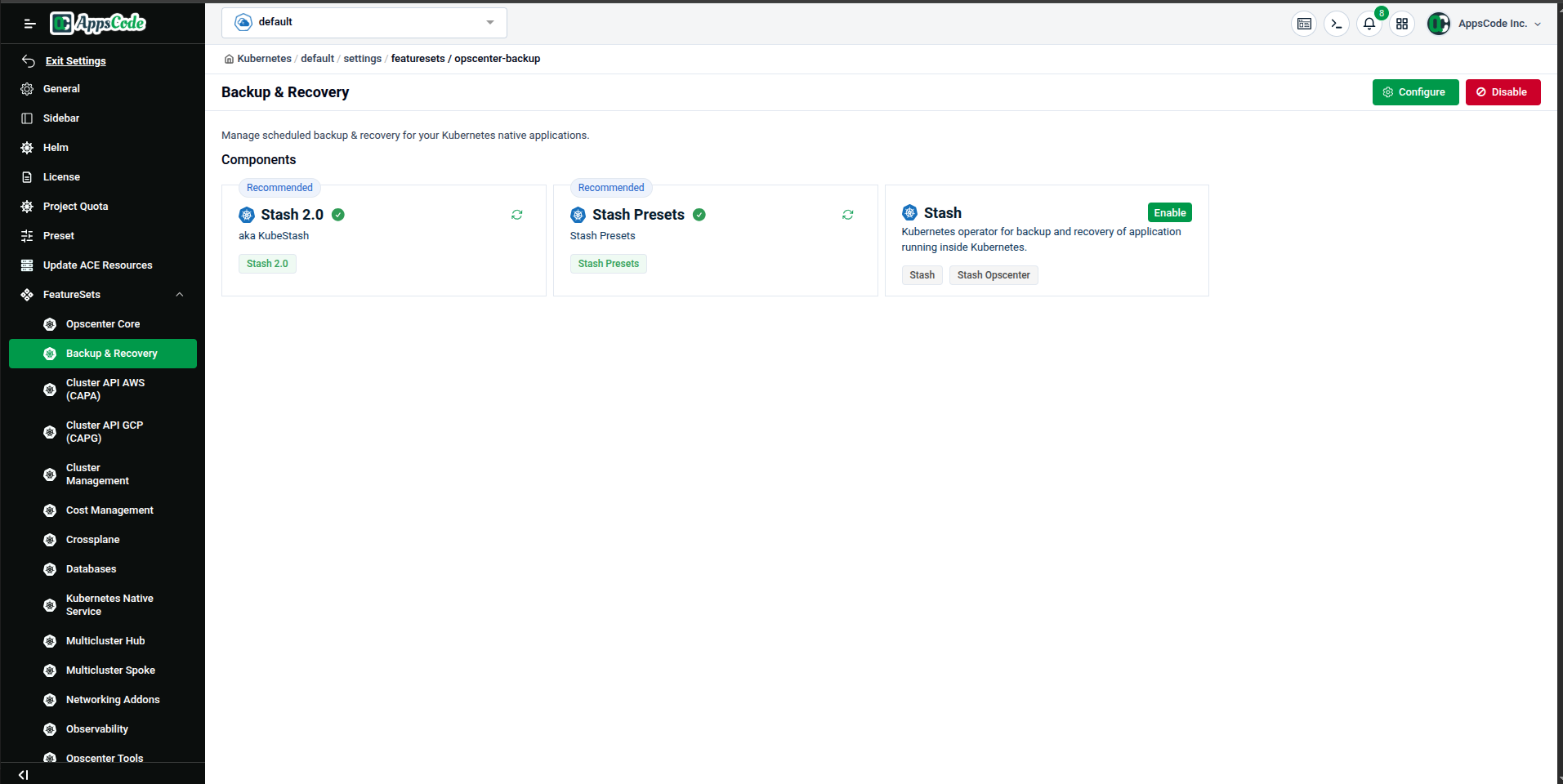Collapse the FeatureSets section
The image size is (1563, 784).
[x=179, y=294]
